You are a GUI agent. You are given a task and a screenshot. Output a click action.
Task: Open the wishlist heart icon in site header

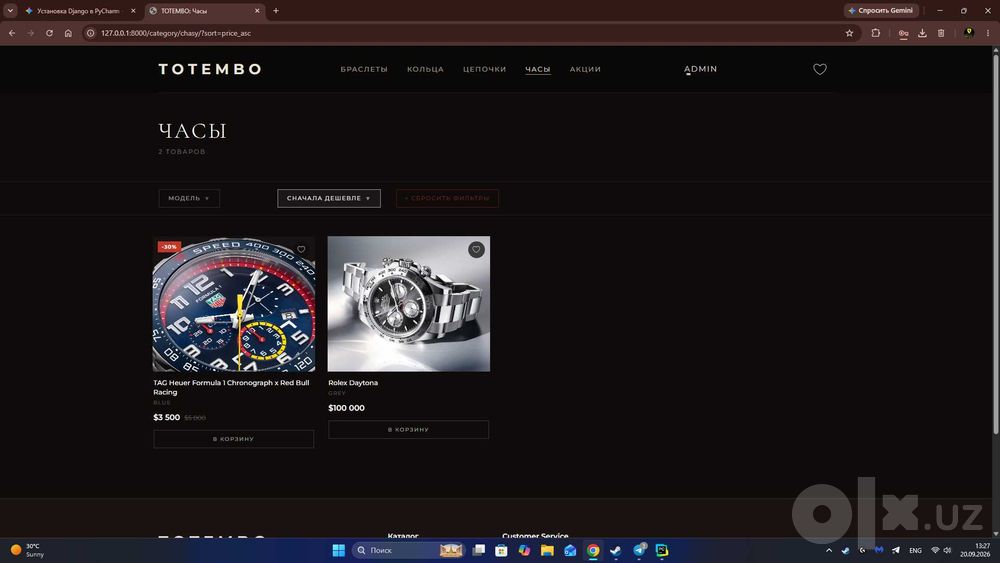(x=820, y=69)
